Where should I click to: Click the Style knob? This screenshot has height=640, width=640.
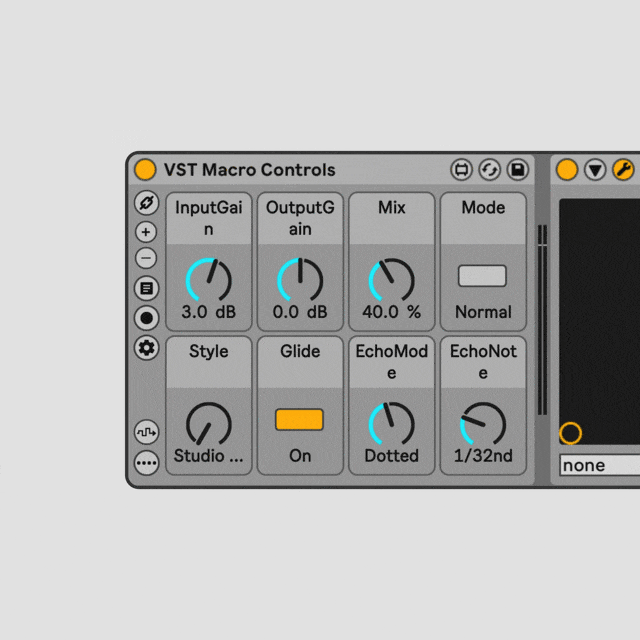tap(209, 423)
